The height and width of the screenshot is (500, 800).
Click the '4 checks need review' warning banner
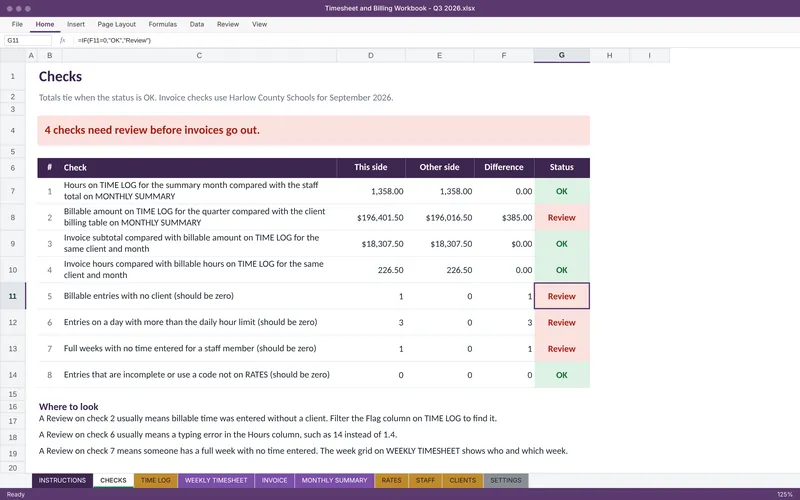313,130
